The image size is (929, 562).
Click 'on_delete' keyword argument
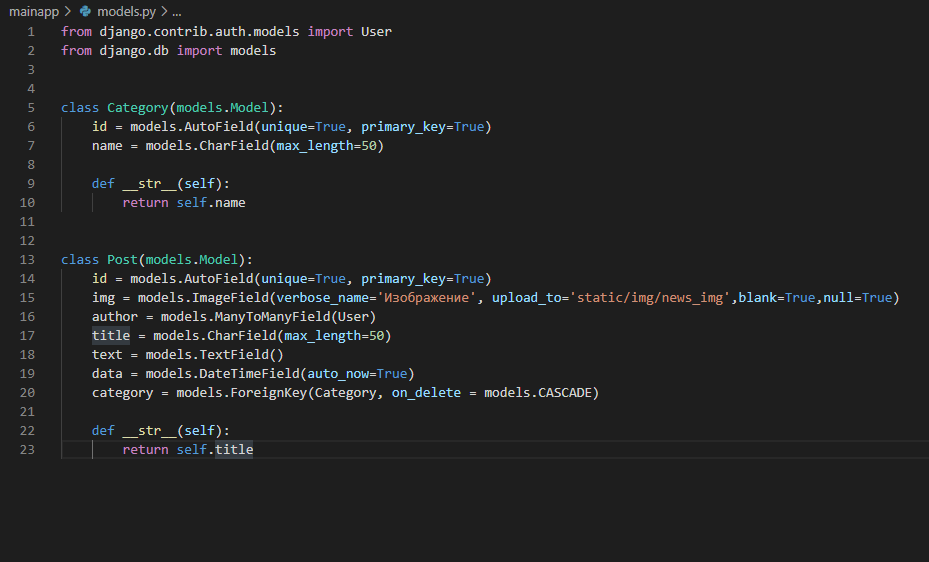click(x=426, y=393)
